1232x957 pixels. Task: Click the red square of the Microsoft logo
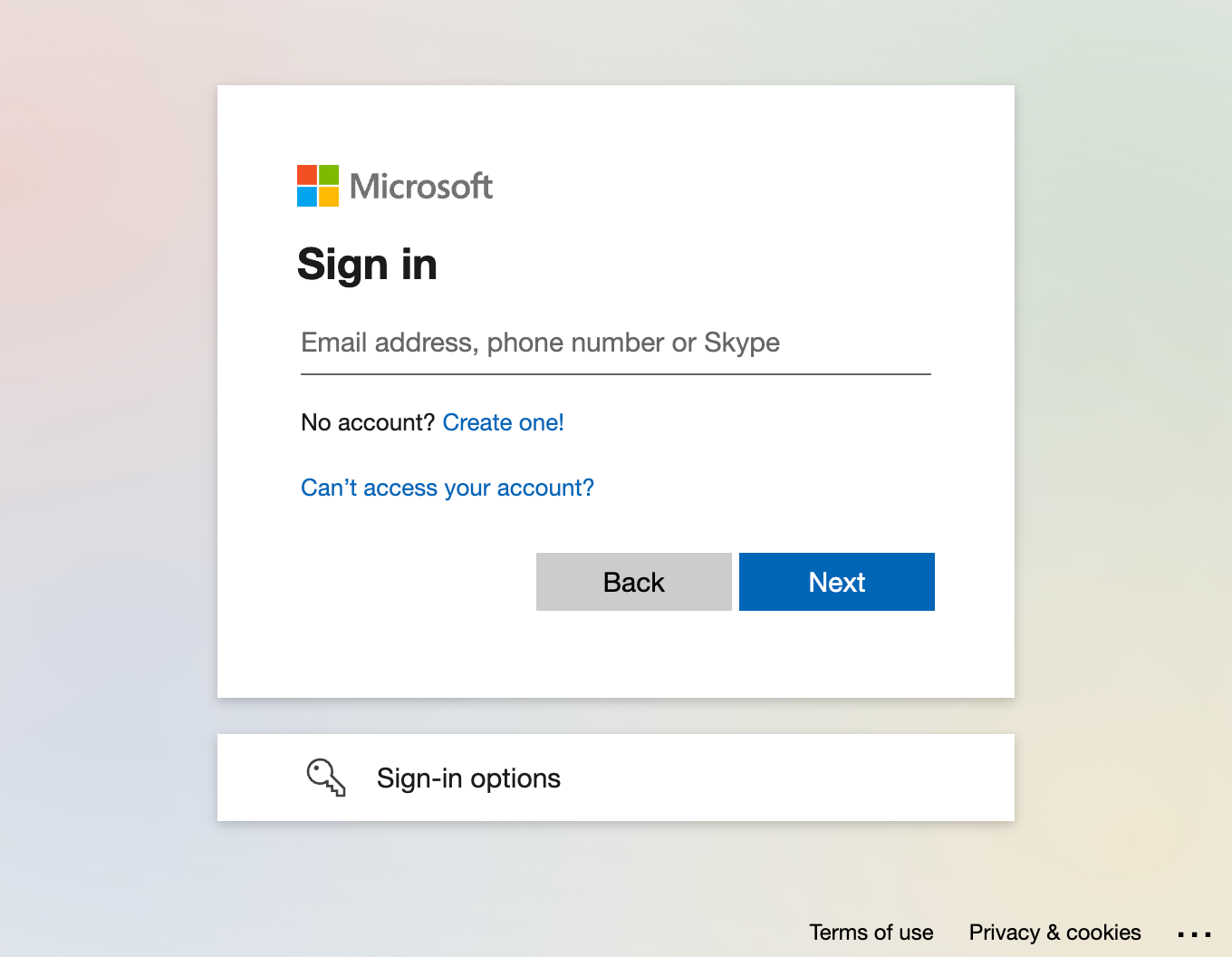(308, 174)
